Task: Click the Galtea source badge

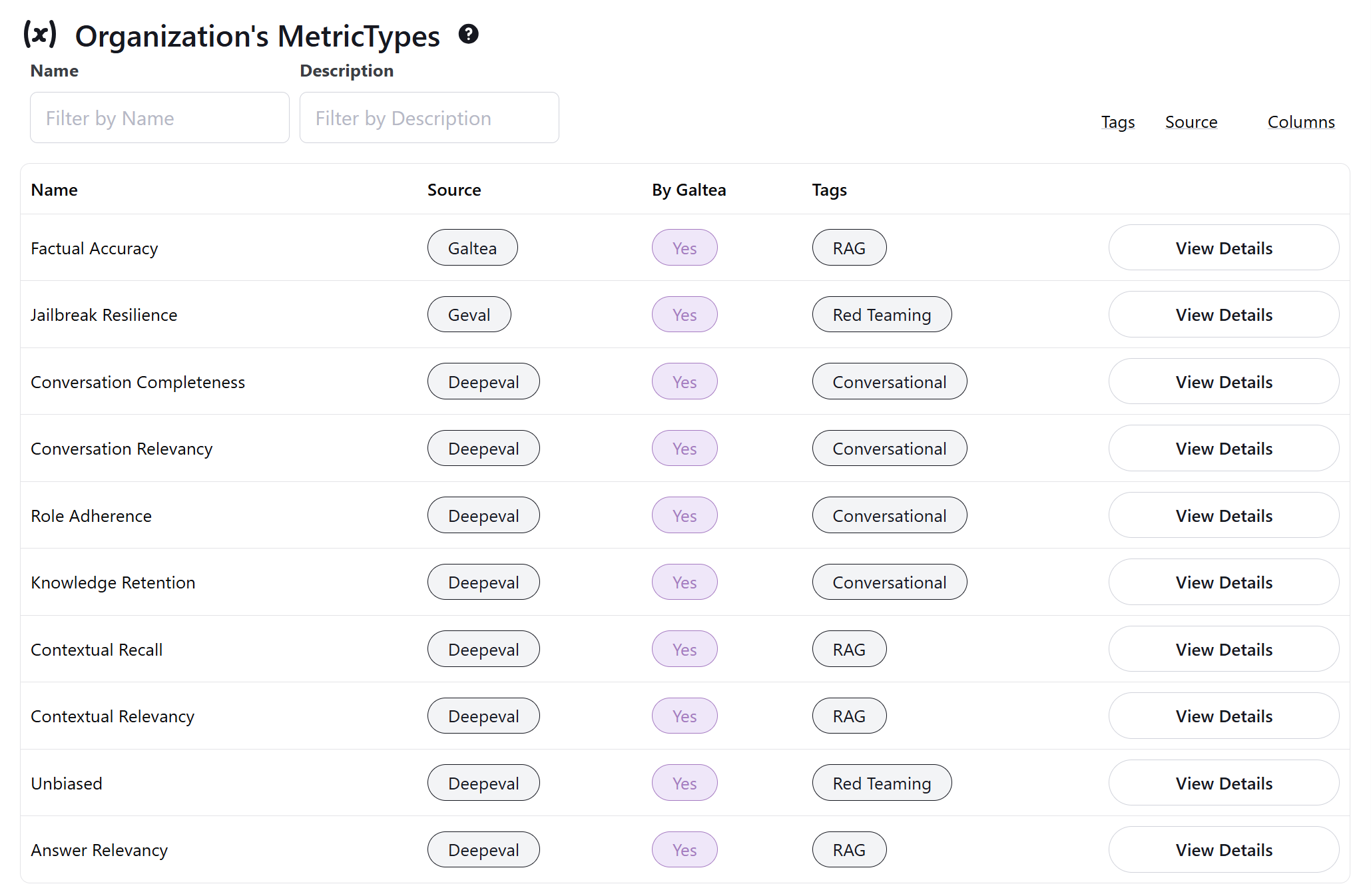Action: coord(472,248)
